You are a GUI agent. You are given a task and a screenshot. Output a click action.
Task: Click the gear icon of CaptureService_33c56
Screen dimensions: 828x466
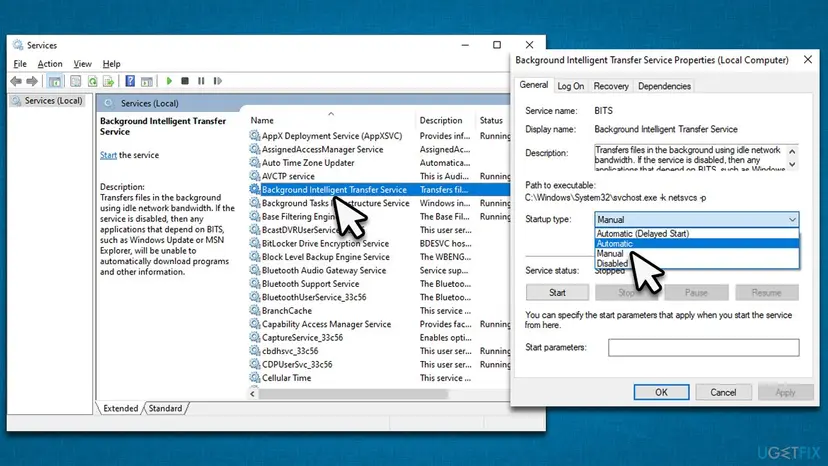point(255,338)
